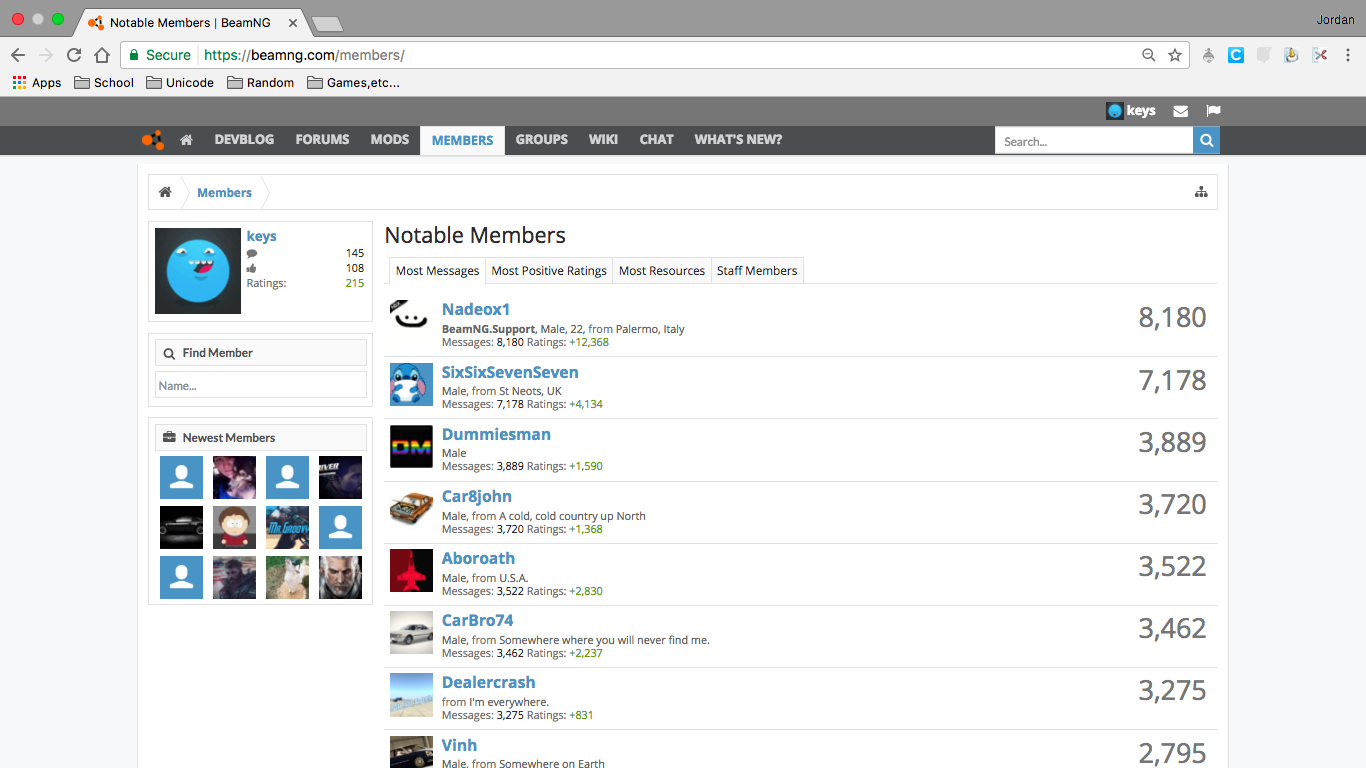The width and height of the screenshot is (1366, 768).
Task: Focus the site Search... field
Action: click(x=1094, y=141)
